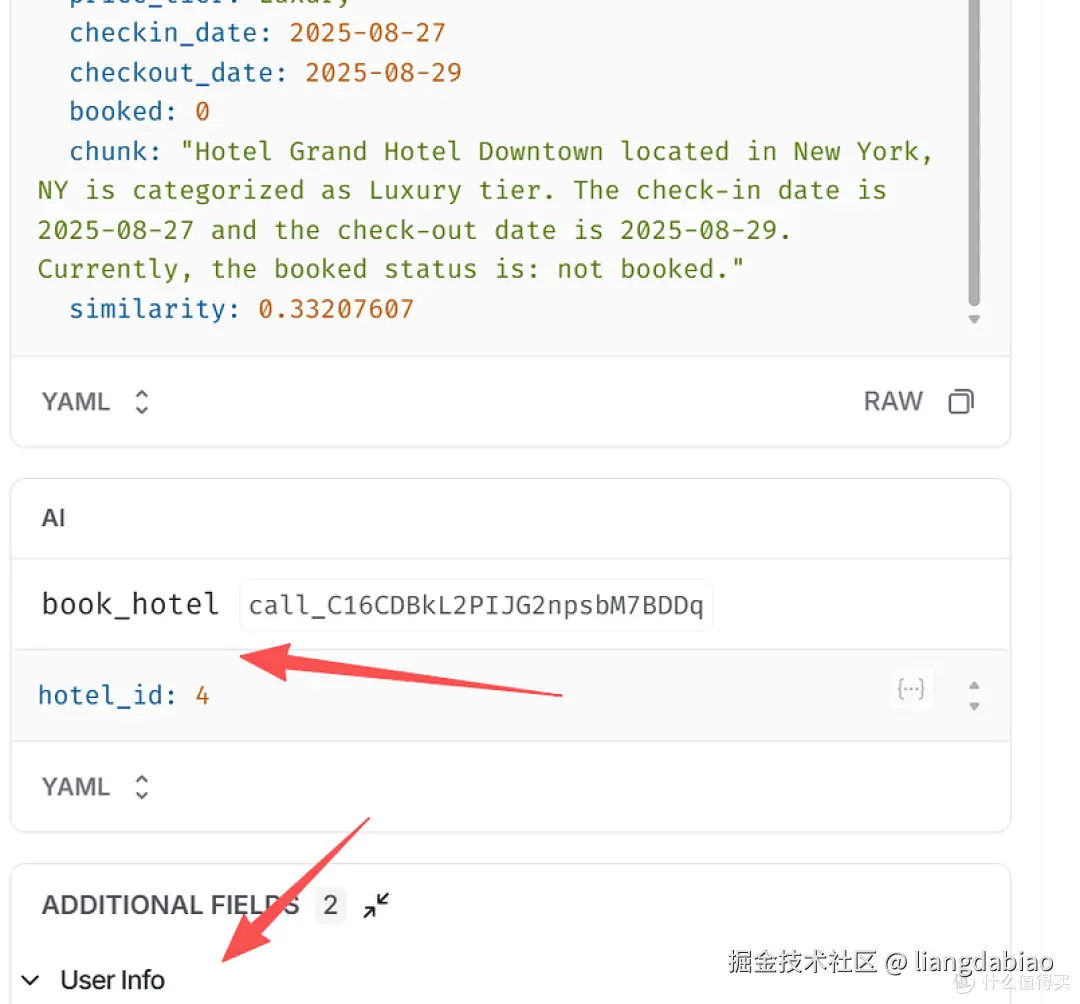Click the JSON braces icon beside hotel_id
This screenshot has width=1080, height=1004.
tap(911, 689)
